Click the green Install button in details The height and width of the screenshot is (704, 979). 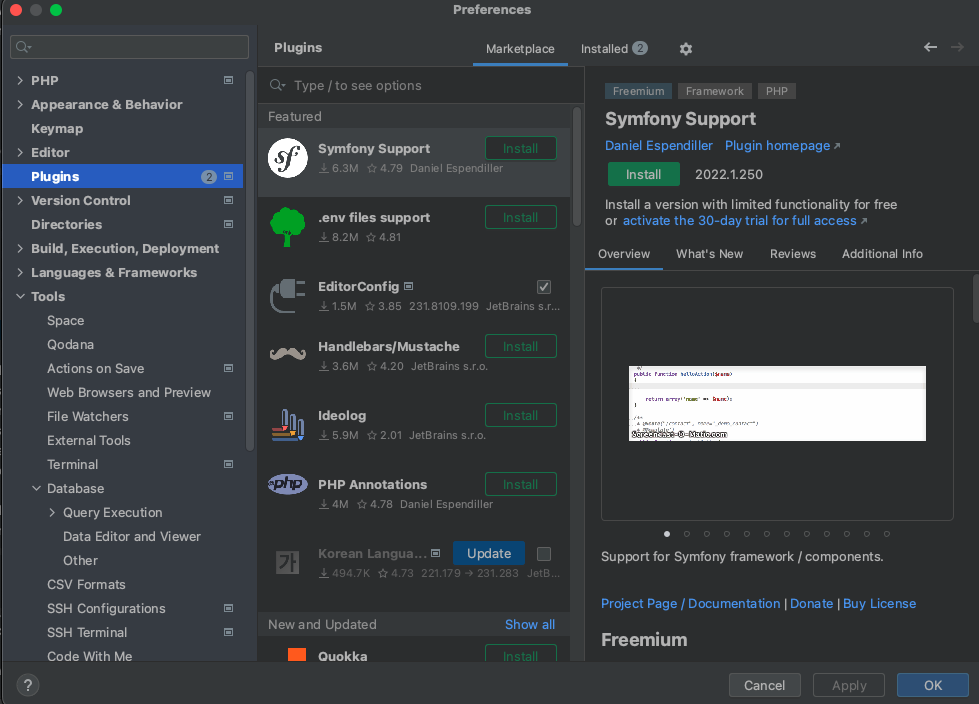point(644,174)
